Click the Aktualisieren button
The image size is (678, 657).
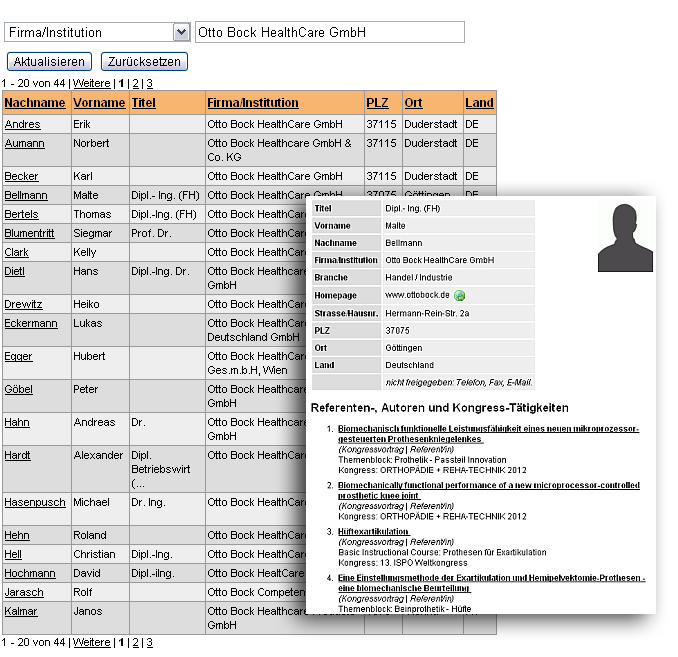(x=49, y=61)
